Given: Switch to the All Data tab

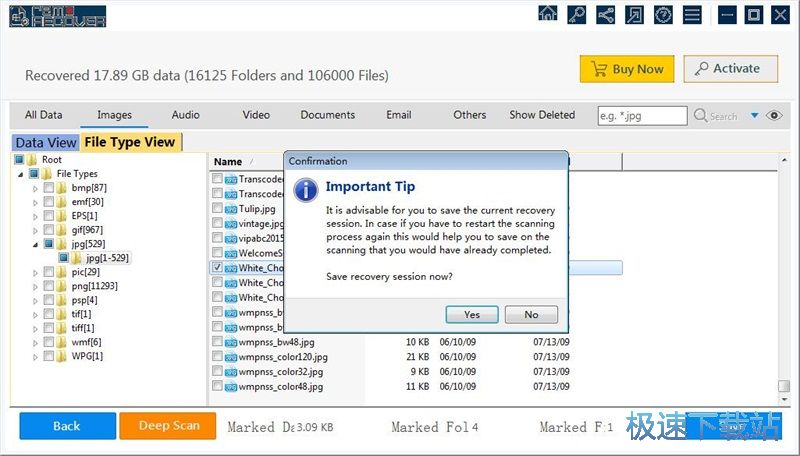Looking at the screenshot, I should tap(44, 115).
